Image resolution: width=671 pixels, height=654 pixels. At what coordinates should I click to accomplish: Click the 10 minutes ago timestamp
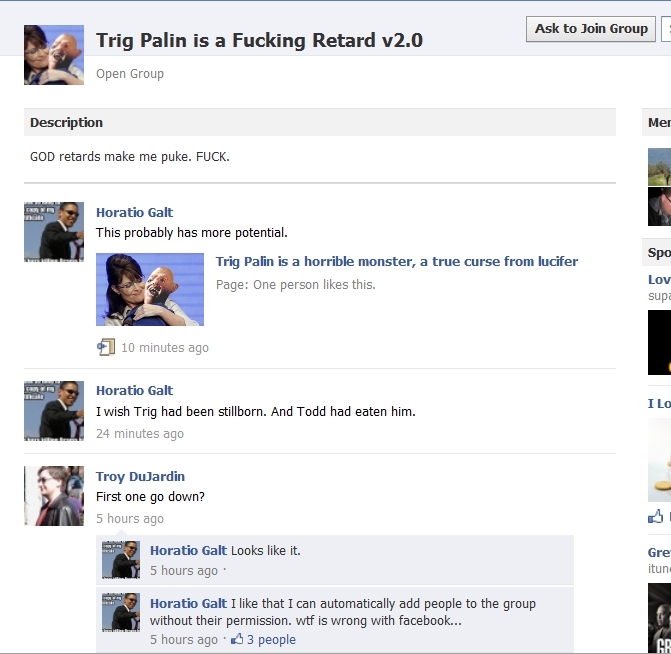[x=165, y=348]
